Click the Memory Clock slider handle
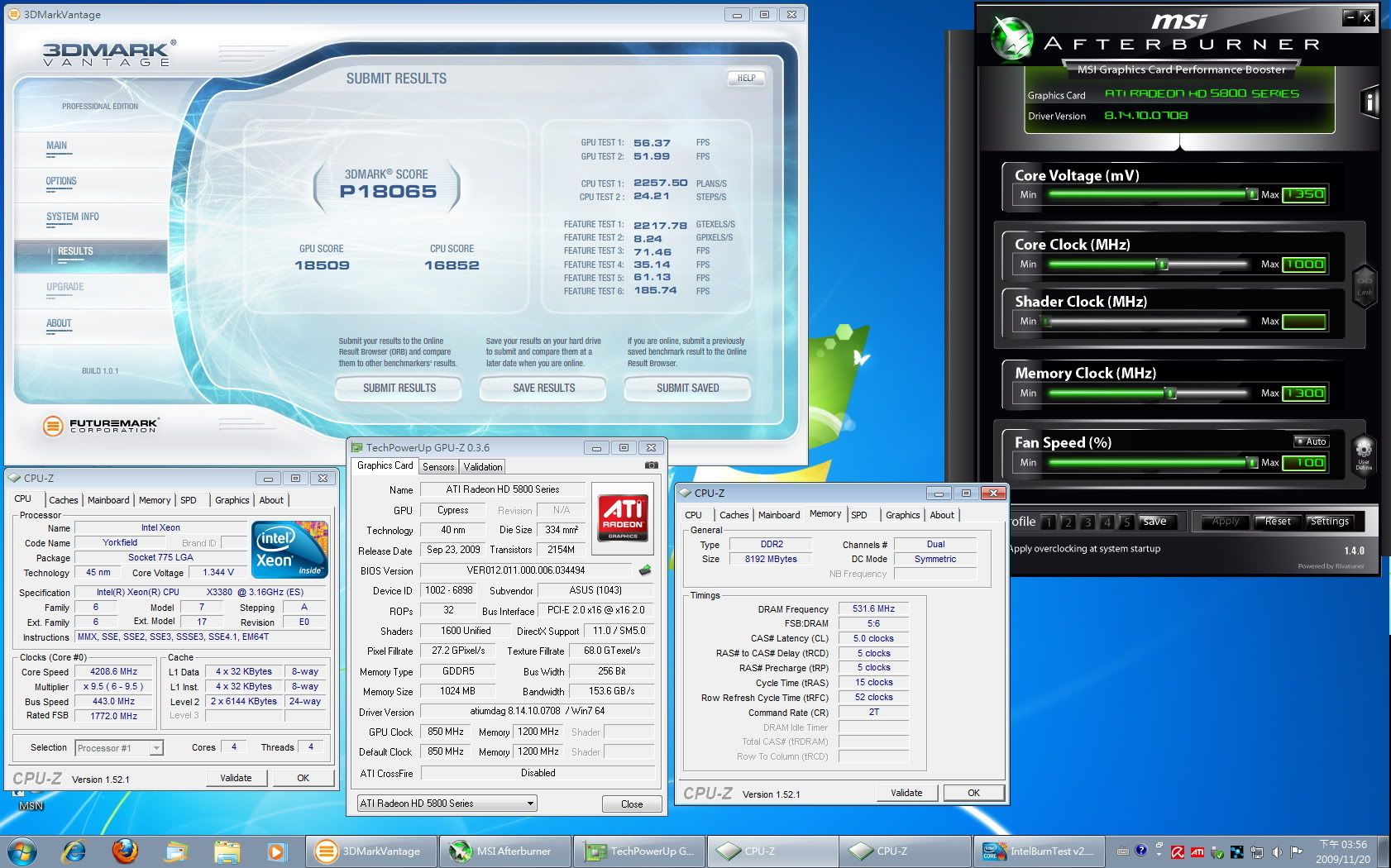 [1171, 393]
